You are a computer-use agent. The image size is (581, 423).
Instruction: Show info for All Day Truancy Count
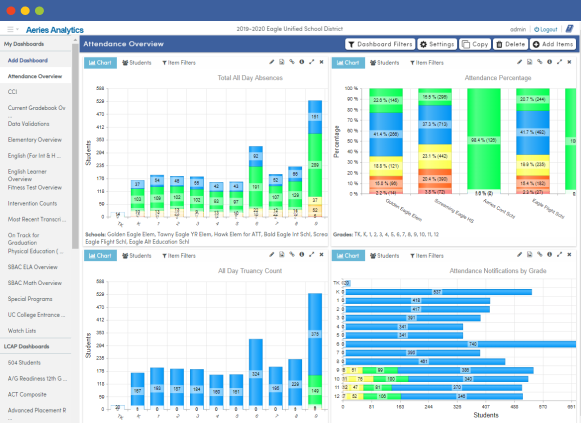tap(302, 254)
